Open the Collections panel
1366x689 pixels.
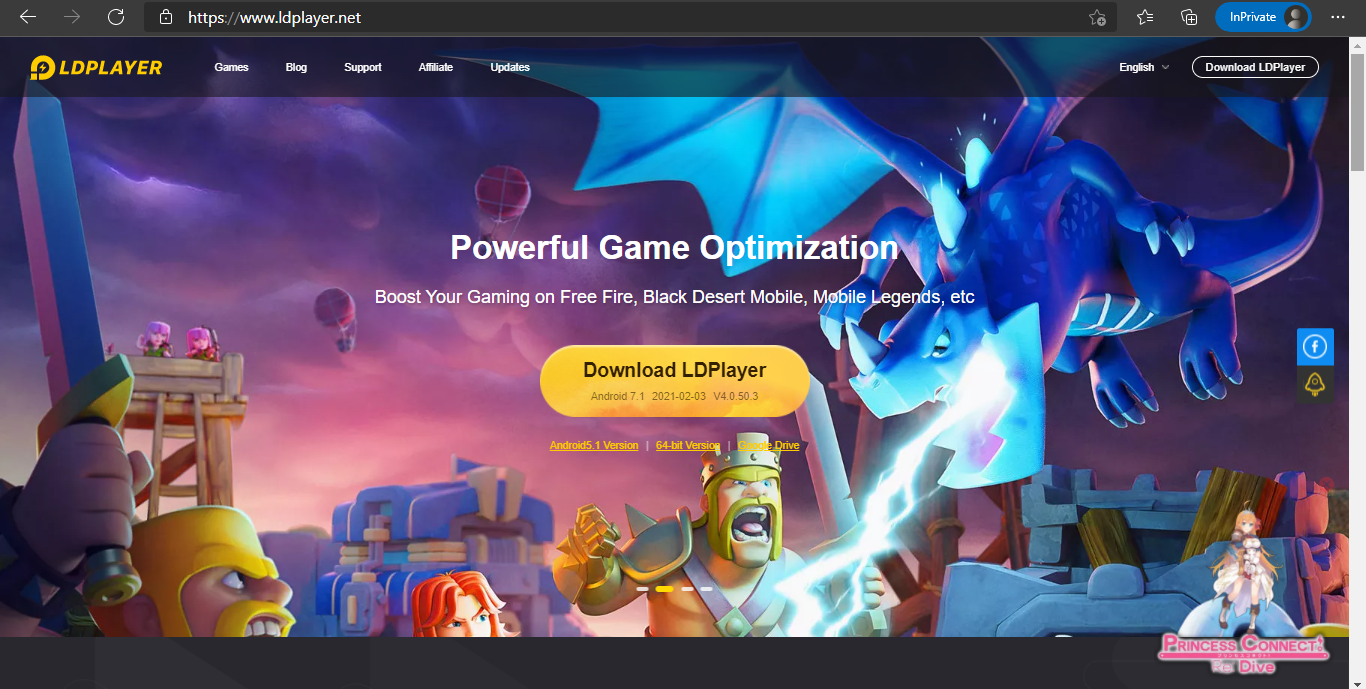(1189, 17)
